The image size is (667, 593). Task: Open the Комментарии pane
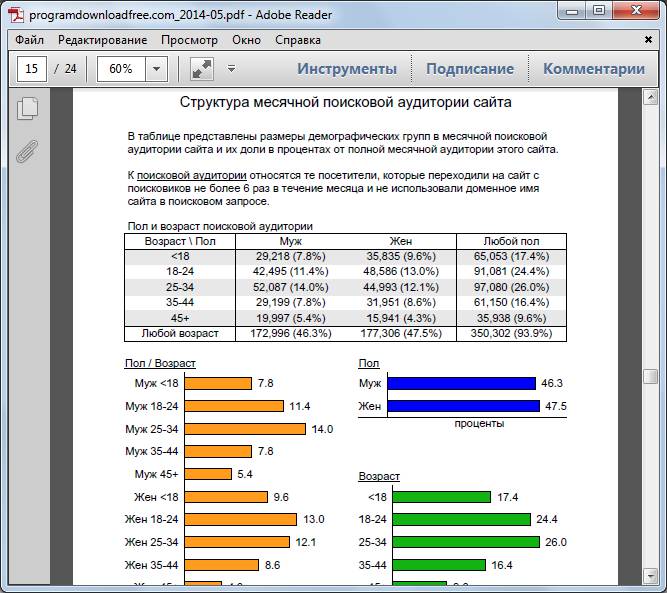pyautogui.click(x=594, y=69)
